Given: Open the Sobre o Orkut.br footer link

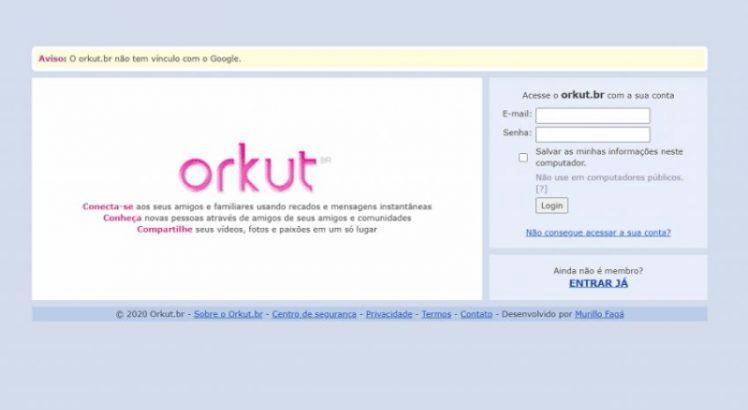Looking at the screenshot, I should click(228, 314).
